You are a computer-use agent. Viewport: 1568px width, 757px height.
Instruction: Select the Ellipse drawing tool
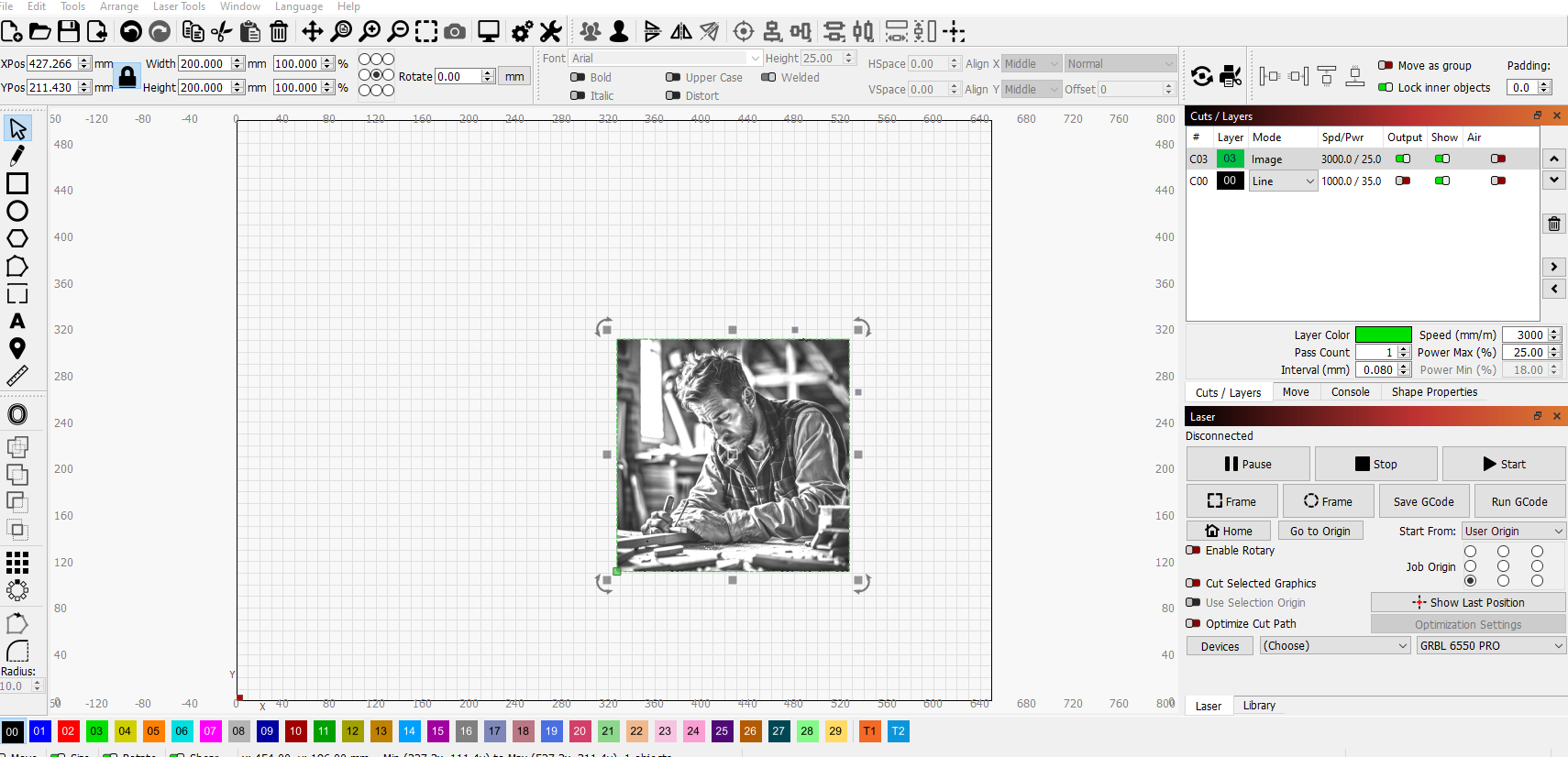pyautogui.click(x=17, y=211)
